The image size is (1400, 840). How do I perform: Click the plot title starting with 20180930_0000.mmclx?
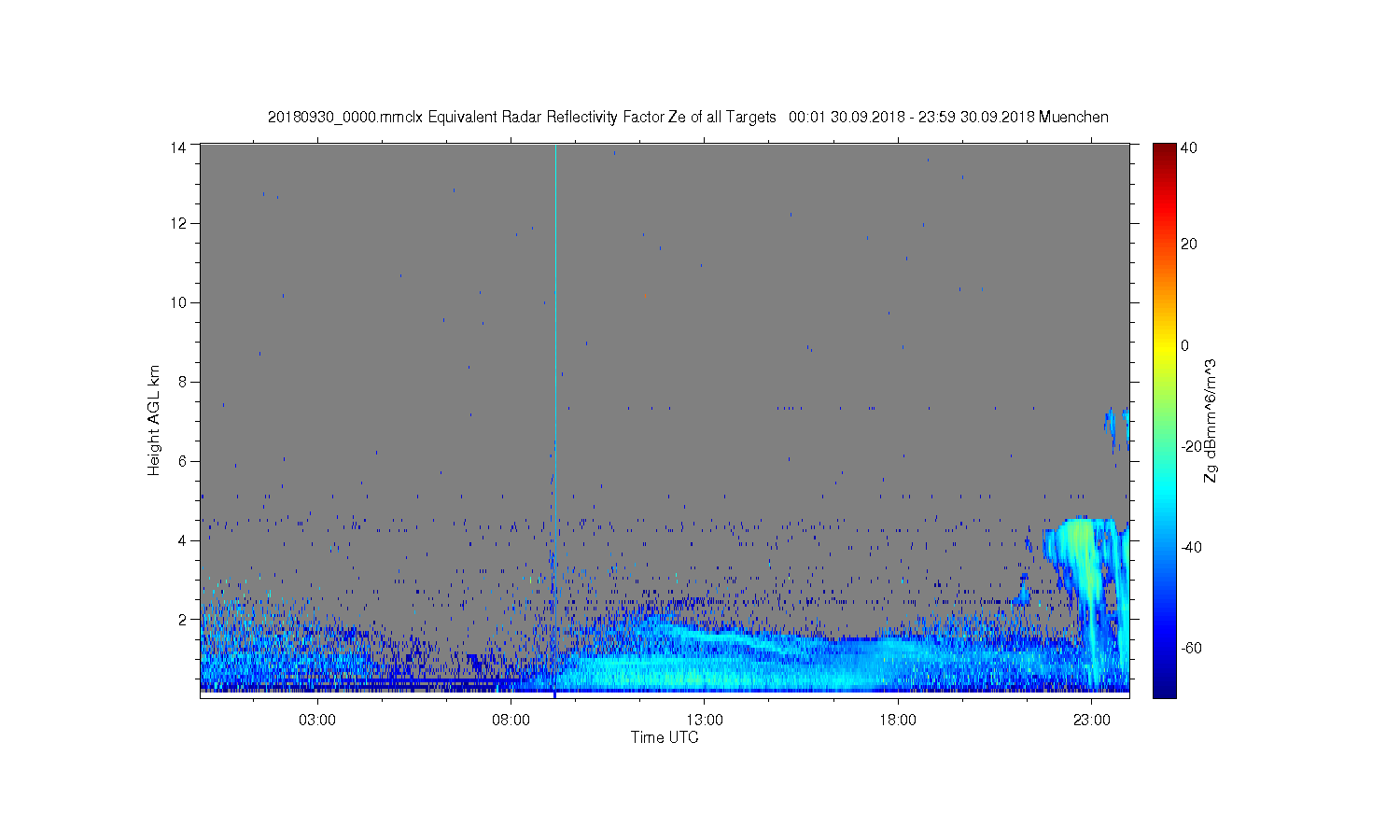coord(688,117)
